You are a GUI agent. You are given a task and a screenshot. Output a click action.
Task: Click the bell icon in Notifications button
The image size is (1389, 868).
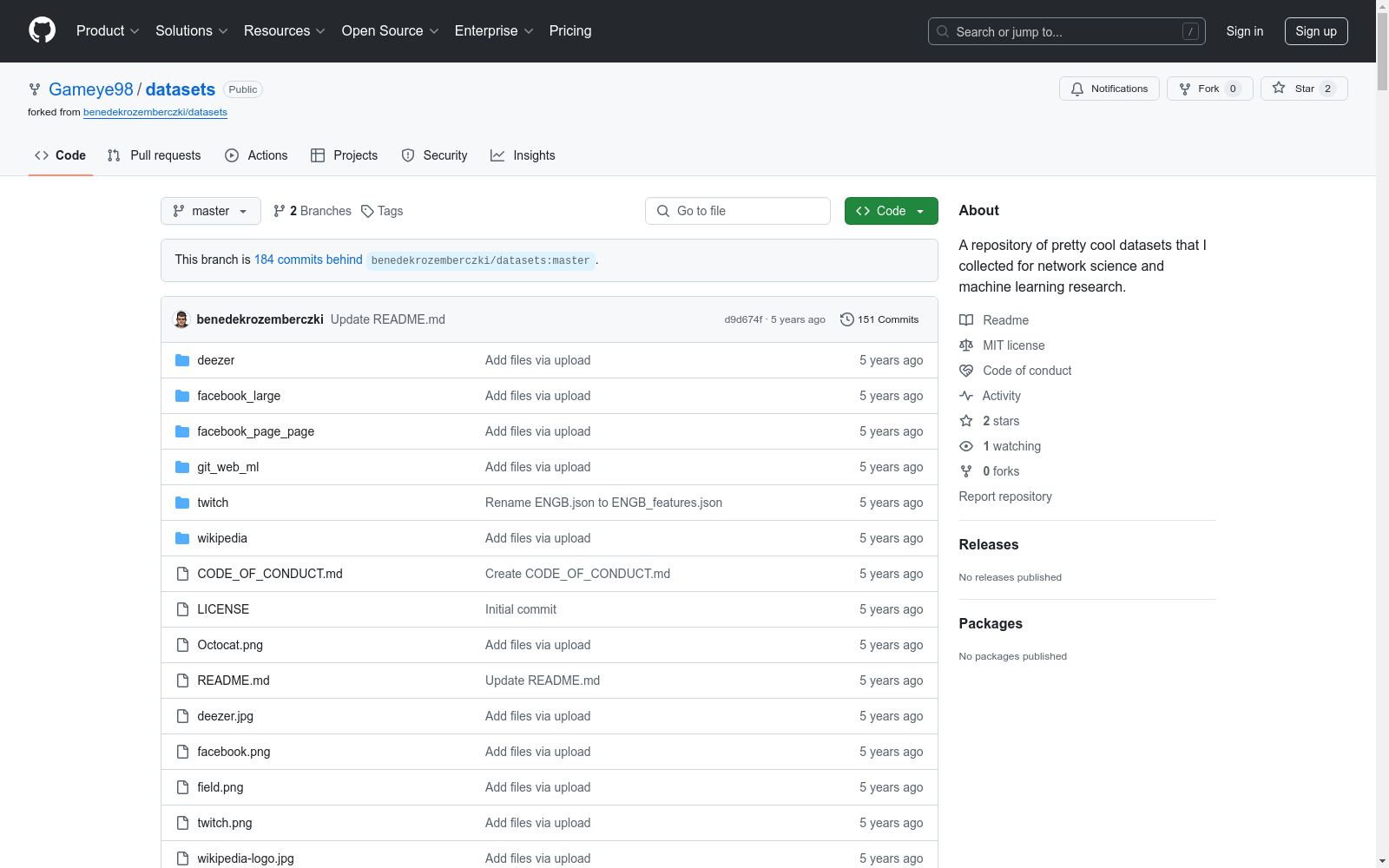(x=1077, y=89)
